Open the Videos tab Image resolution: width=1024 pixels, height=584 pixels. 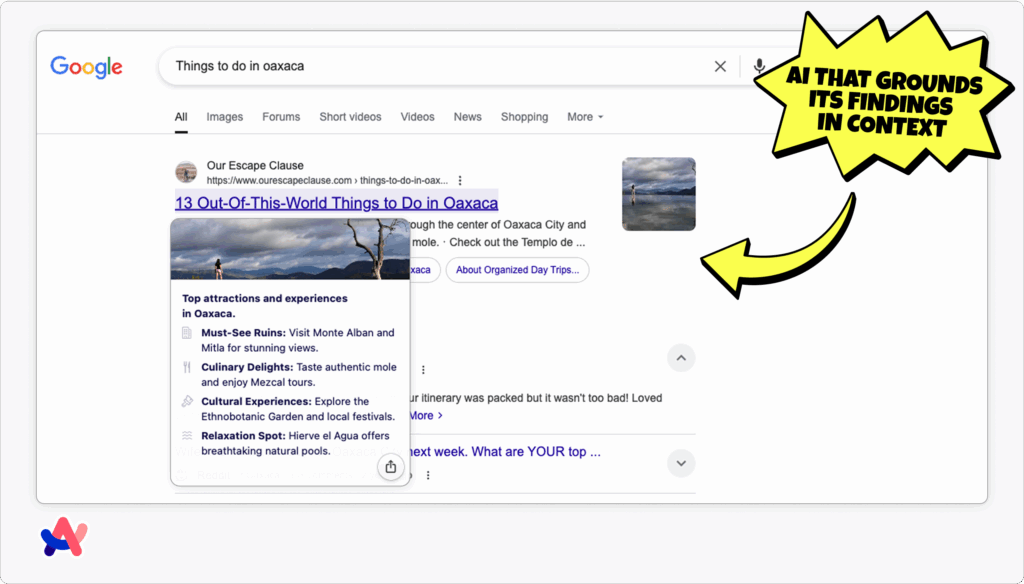[417, 117]
